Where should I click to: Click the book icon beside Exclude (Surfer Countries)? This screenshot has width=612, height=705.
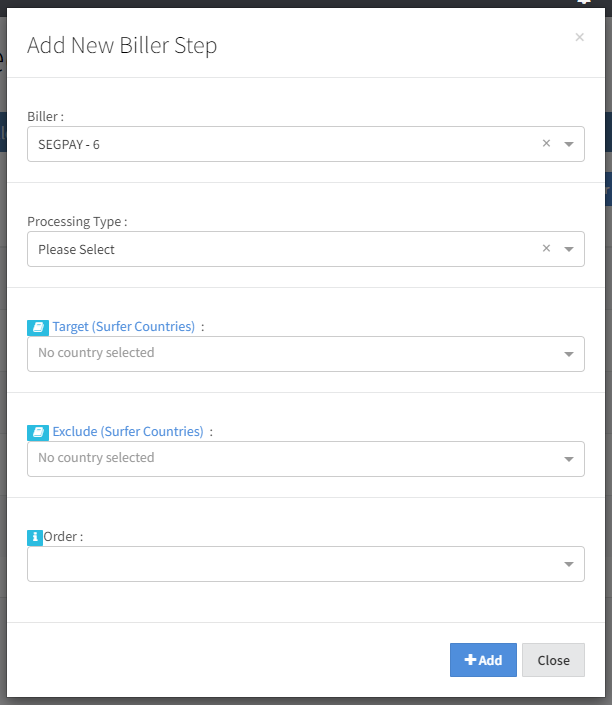(x=38, y=432)
